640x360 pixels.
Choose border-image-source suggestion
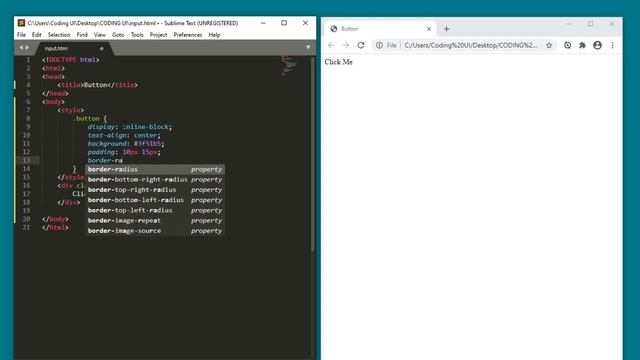[x=155, y=231]
